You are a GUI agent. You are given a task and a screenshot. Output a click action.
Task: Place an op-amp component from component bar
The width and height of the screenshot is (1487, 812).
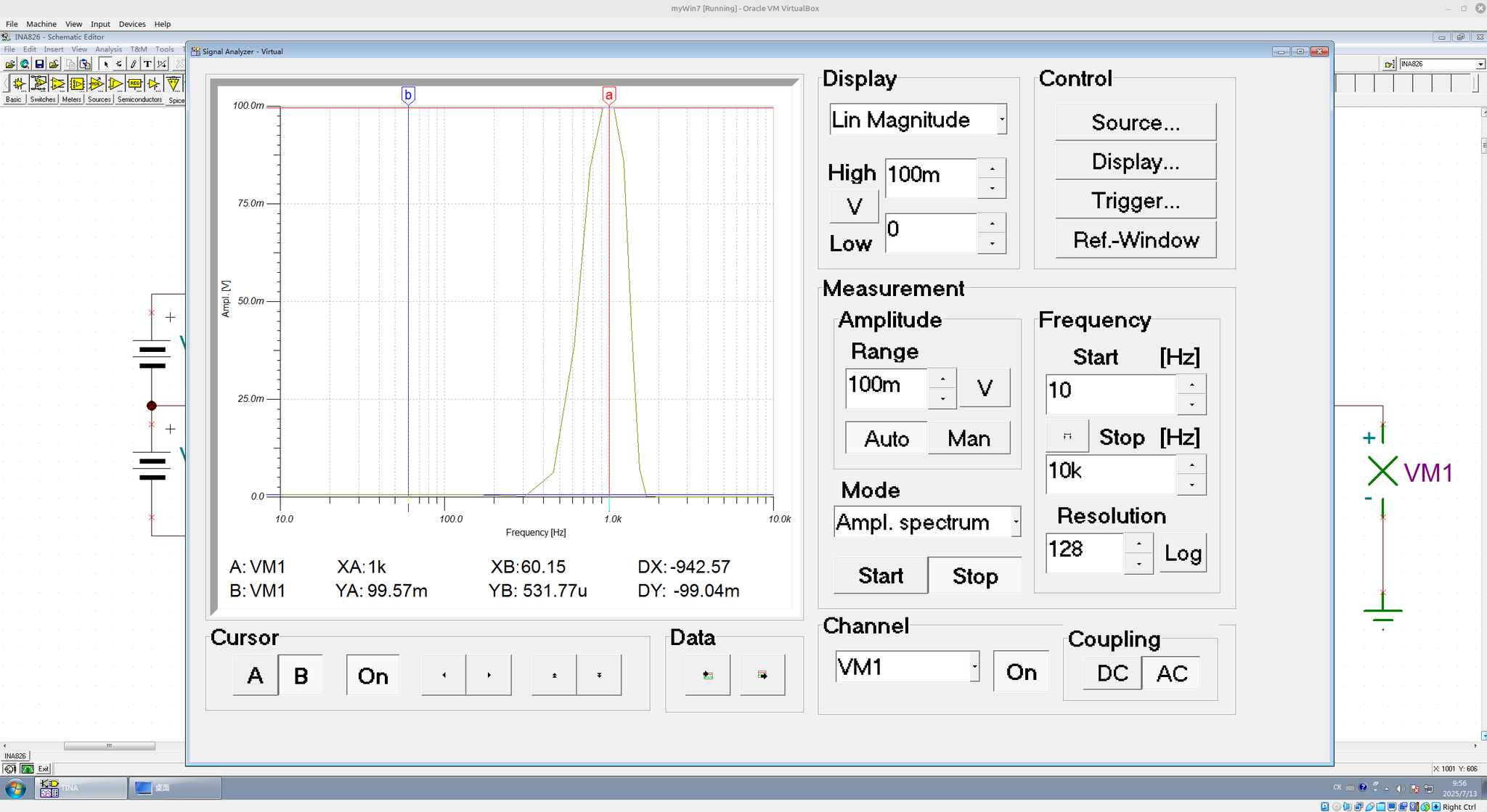point(57,83)
